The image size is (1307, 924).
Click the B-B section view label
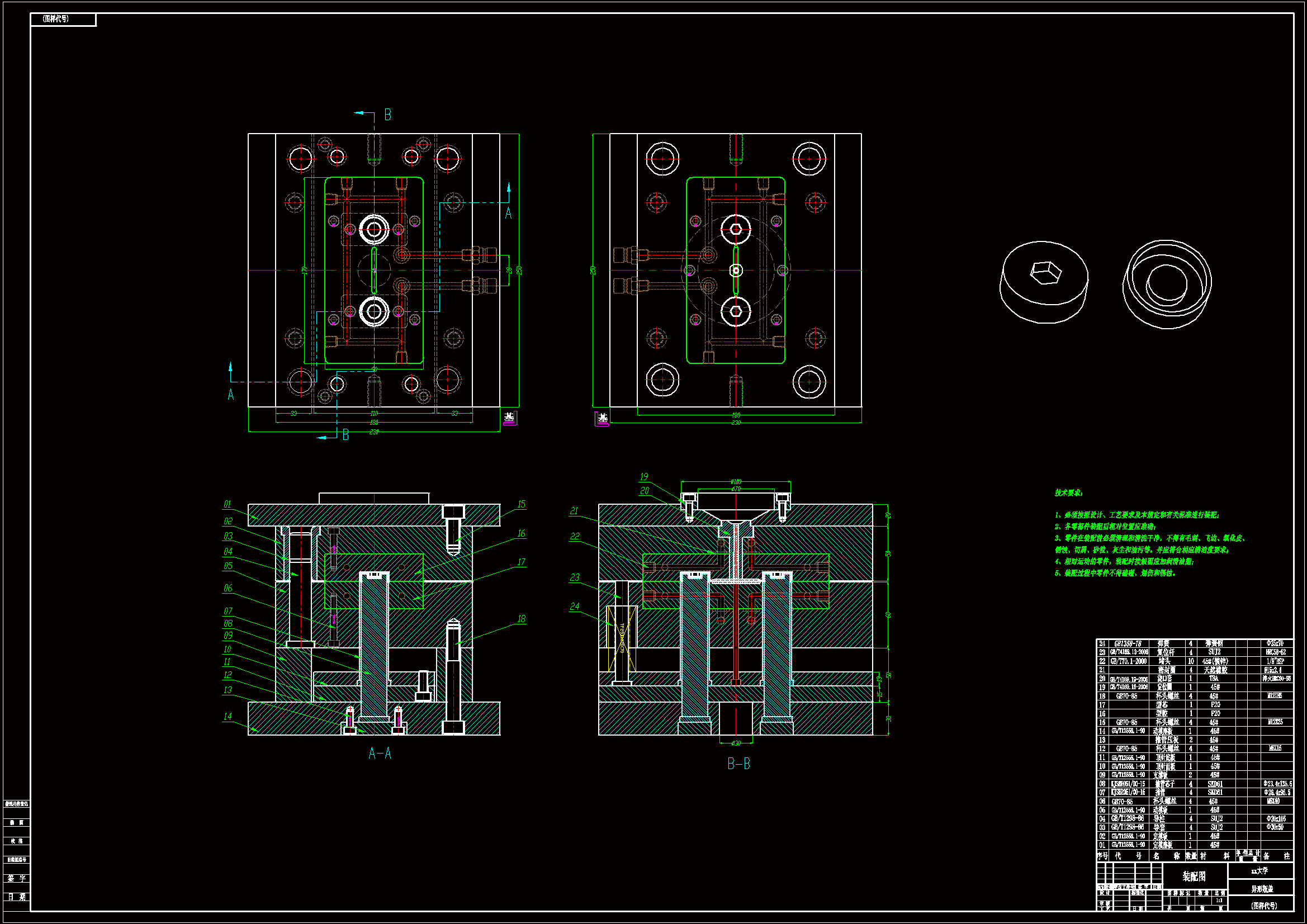[x=739, y=764]
